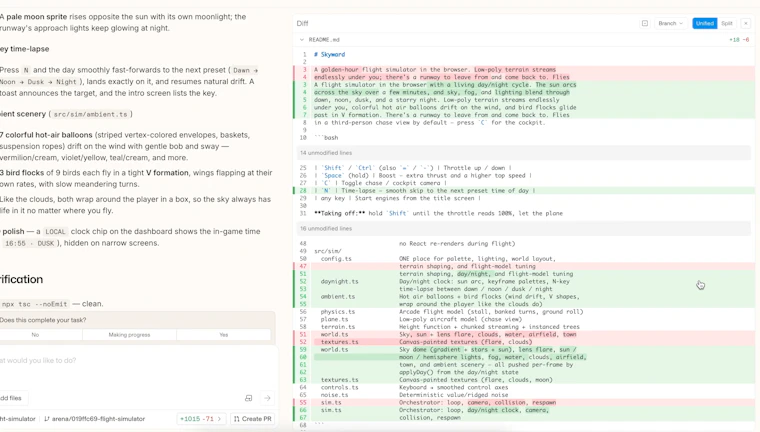The width and height of the screenshot is (760, 432).
Task: Click the Create PR button
Action: click(x=253, y=418)
